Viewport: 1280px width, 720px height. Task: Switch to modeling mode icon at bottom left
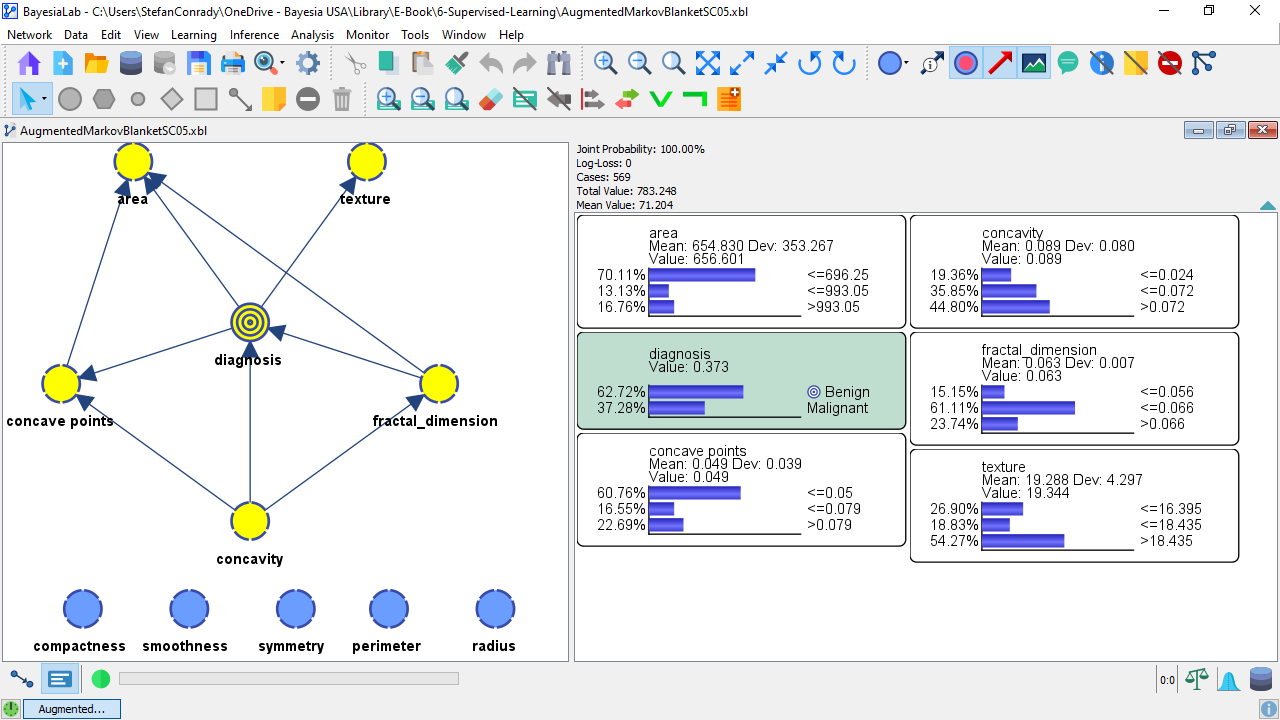tap(21, 678)
